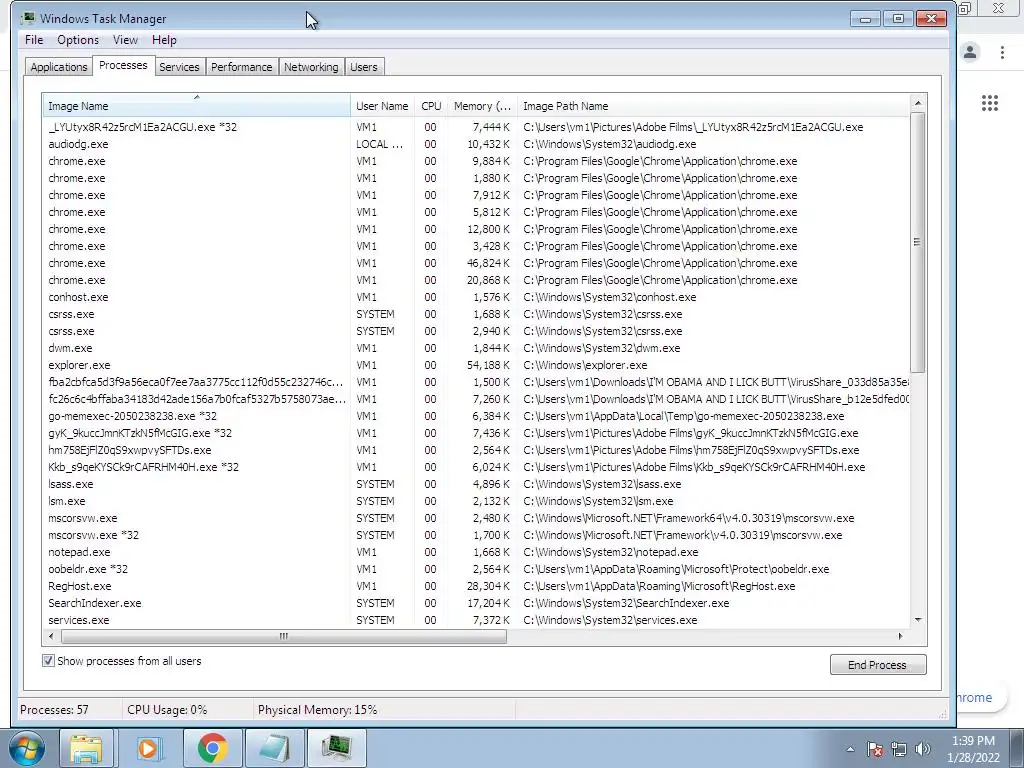Open the View menu
Screen dimensions: 1024x768
125,40
